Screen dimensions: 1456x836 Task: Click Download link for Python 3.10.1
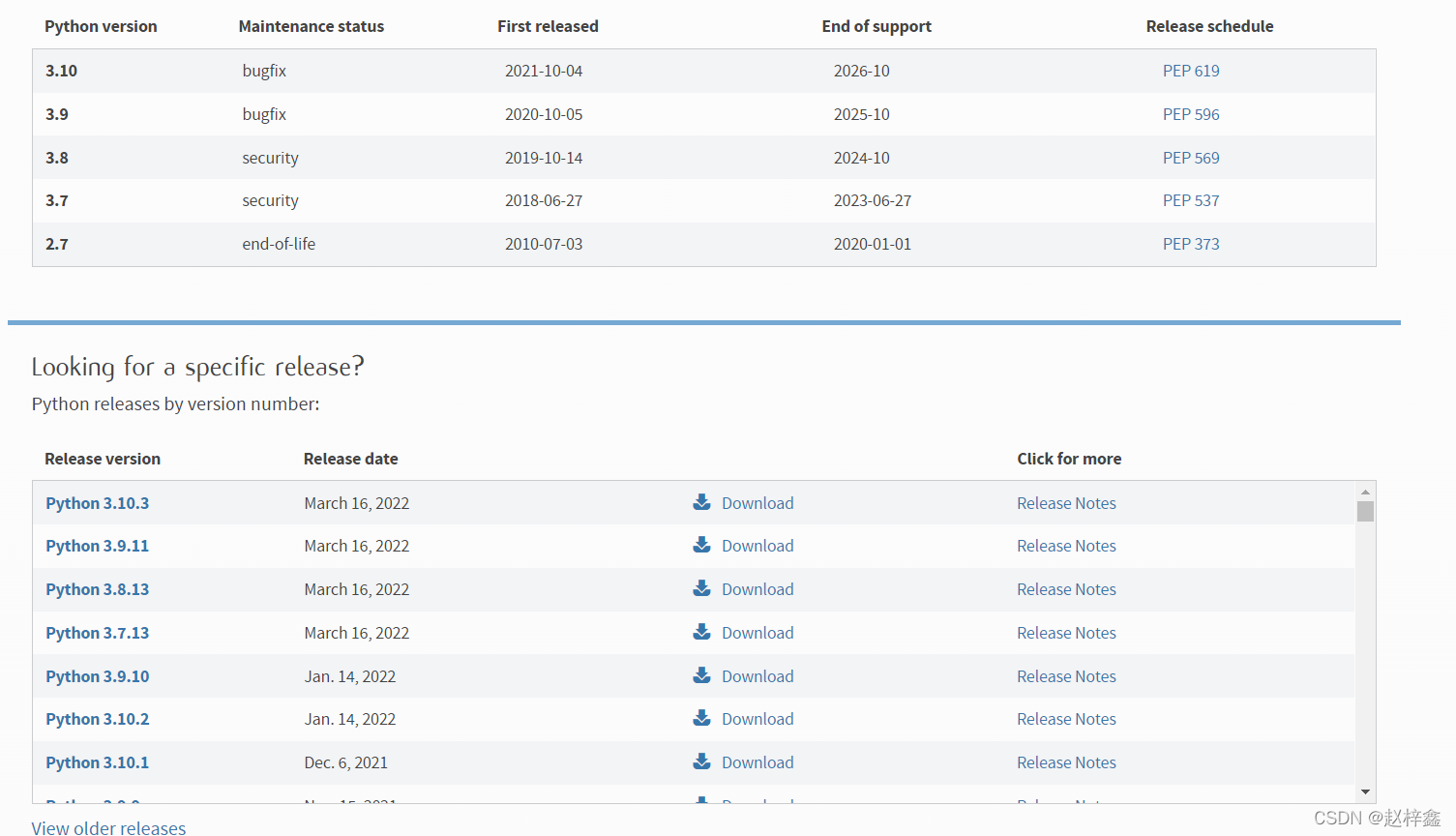(x=758, y=762)
